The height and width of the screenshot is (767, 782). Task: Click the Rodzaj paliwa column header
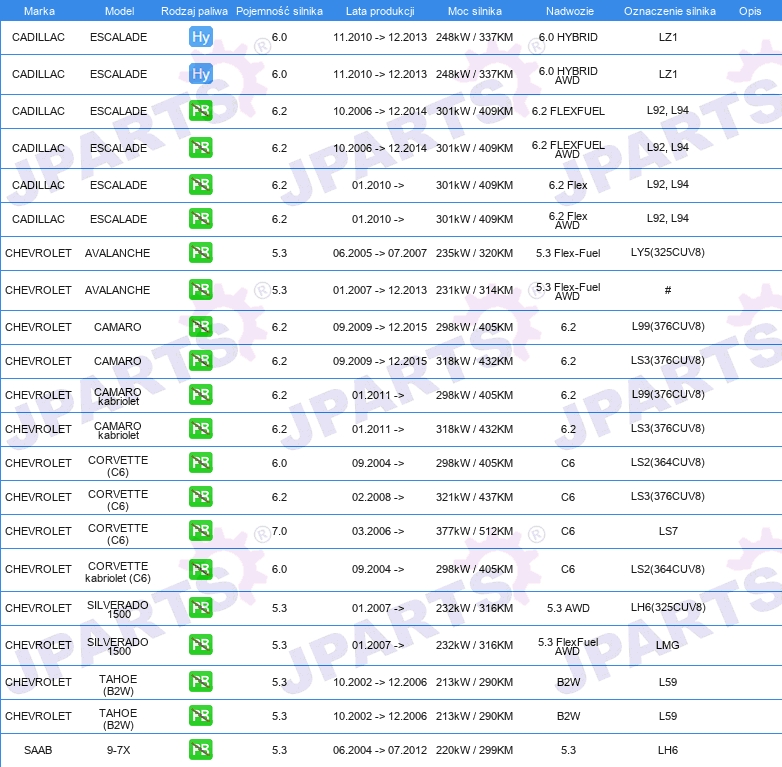pyautogui.click(x=194, y=11)
